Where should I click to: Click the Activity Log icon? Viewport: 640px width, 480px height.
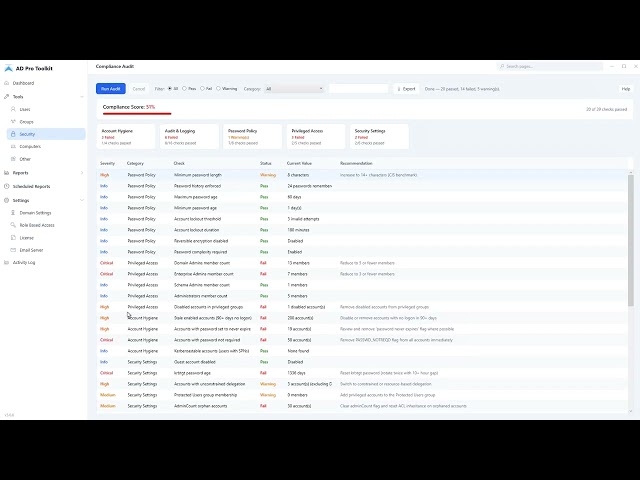[x=7, y=262]
